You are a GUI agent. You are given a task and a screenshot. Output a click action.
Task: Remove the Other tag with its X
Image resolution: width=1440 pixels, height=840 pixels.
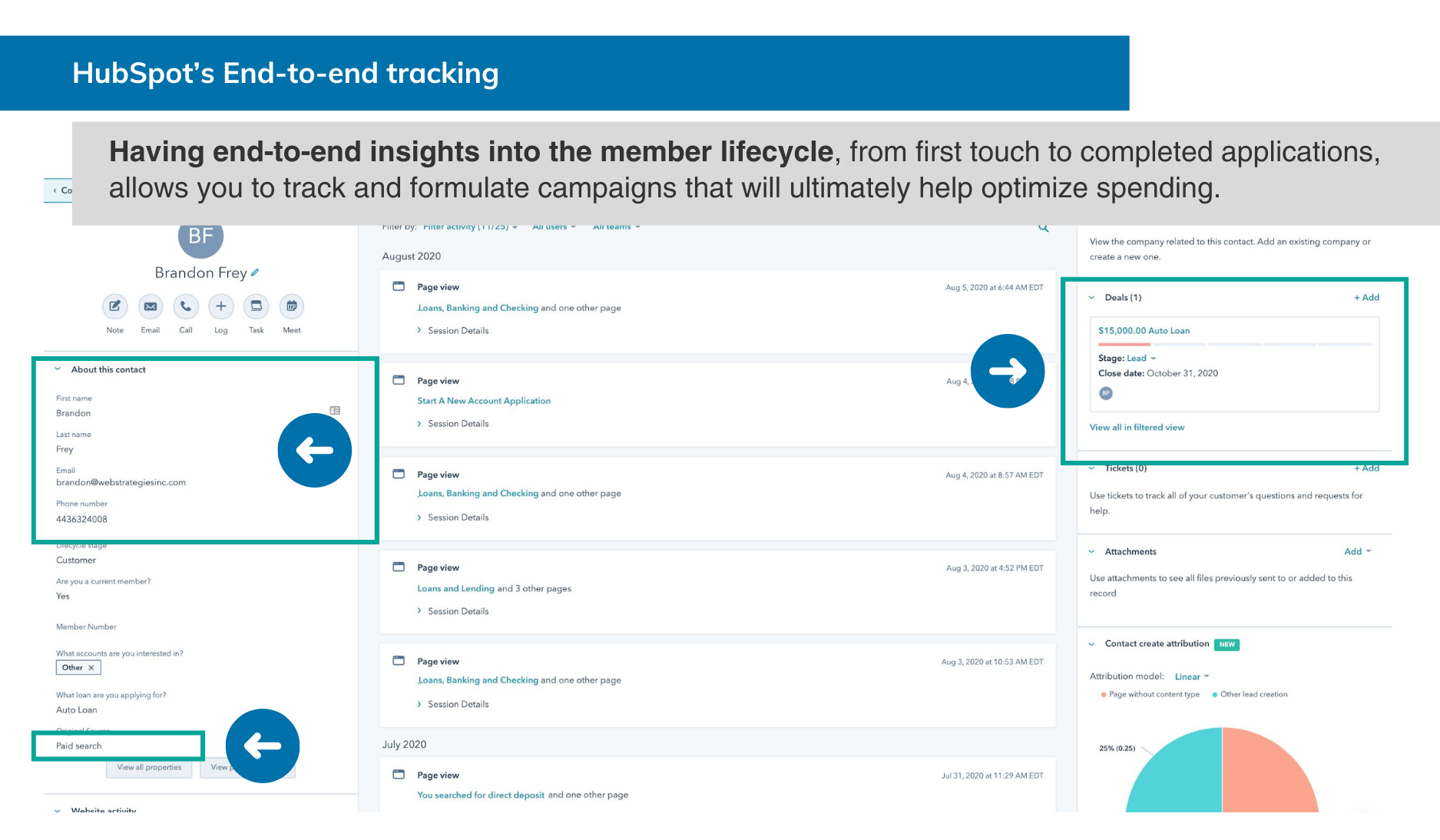91,667
